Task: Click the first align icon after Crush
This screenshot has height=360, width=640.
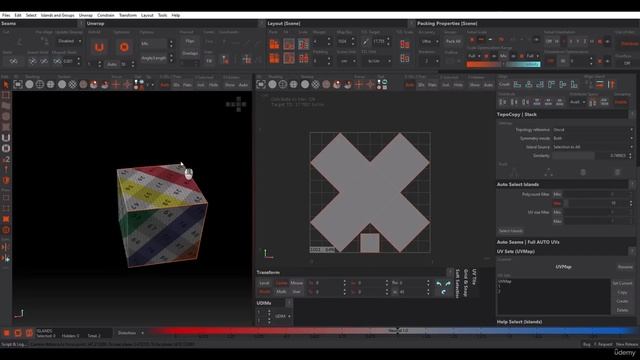Action: coord(517,84)
